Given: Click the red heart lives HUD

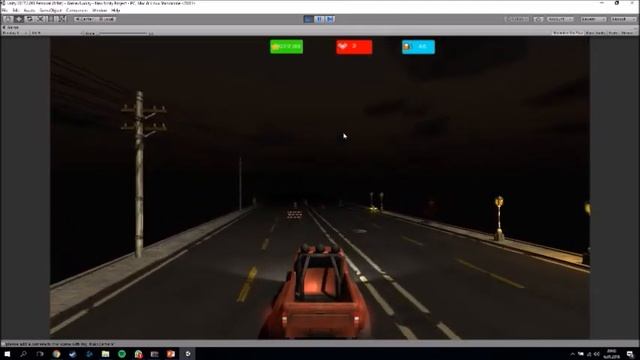Looking at the screenshot, I should [x=354, y=47].
